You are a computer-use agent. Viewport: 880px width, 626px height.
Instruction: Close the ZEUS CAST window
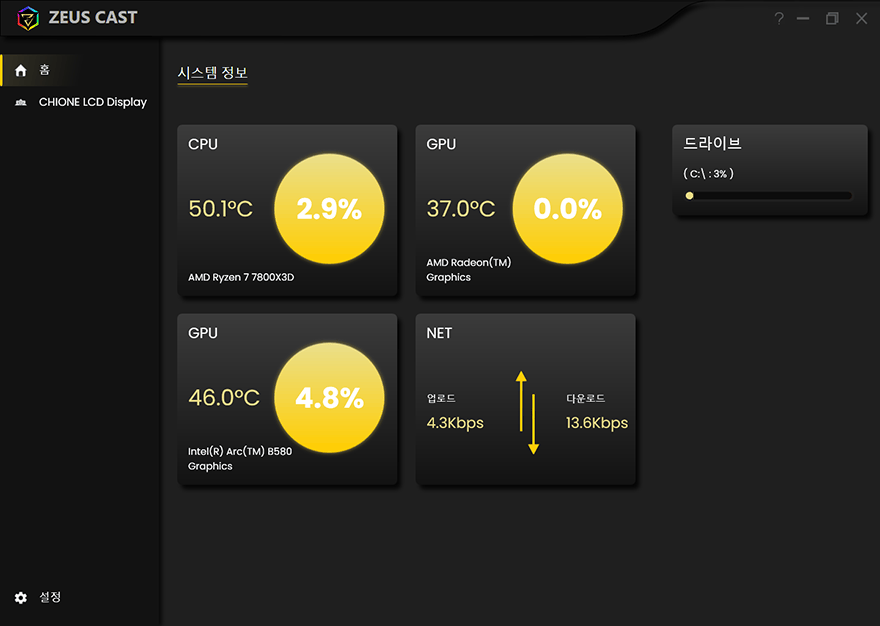(x=861, y=19)
